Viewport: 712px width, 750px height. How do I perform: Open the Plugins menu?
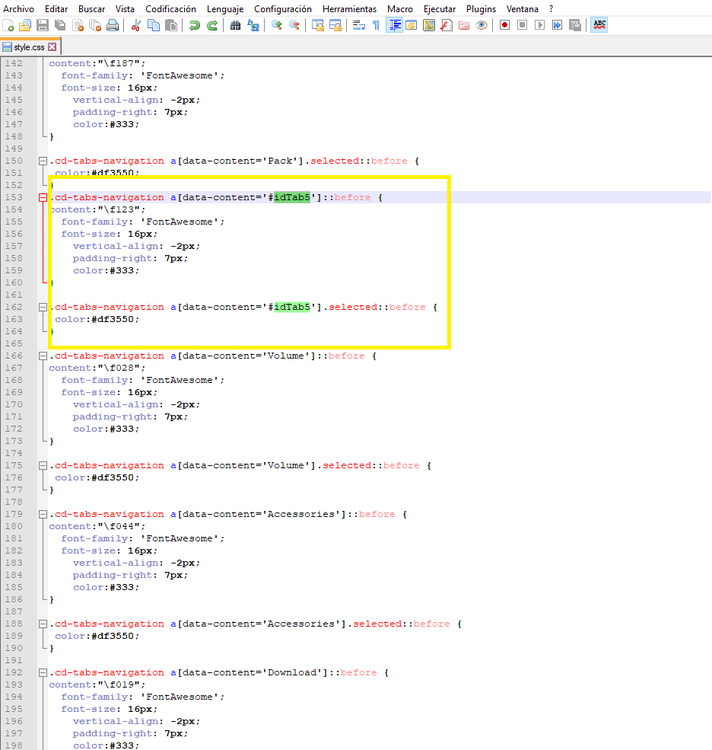point(481,8)
